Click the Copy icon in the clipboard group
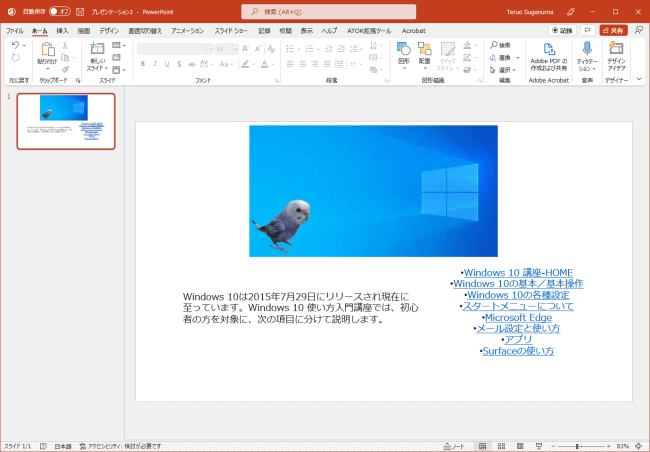650x452 pixels. [x=65, y=57]
